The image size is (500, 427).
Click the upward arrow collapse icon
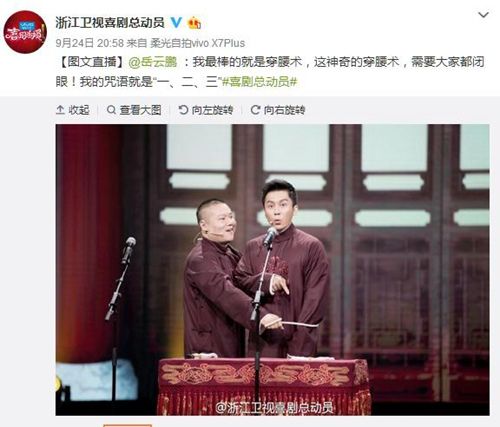click(x=60, y=110)
